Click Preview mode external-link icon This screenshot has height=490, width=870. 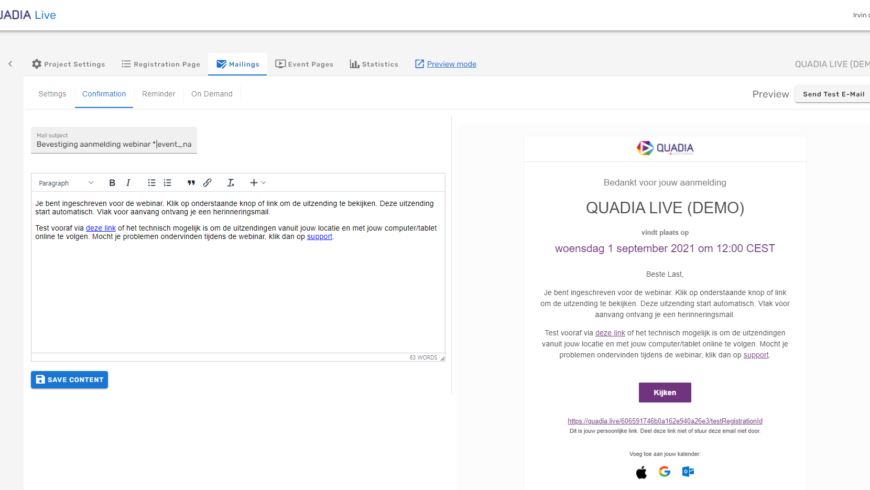tap(419, 64)
